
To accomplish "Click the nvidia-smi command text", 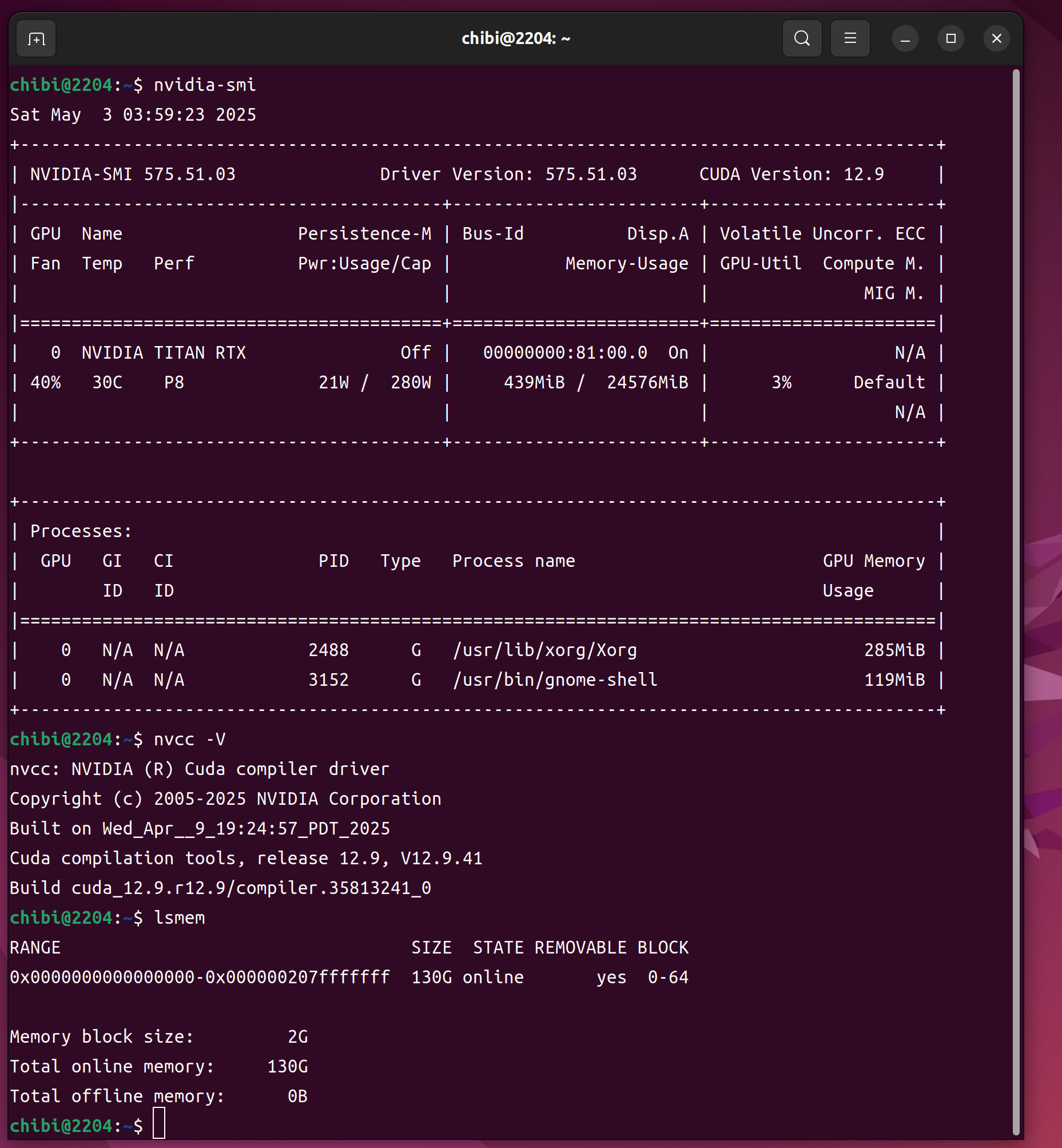I will pos(205,85).
